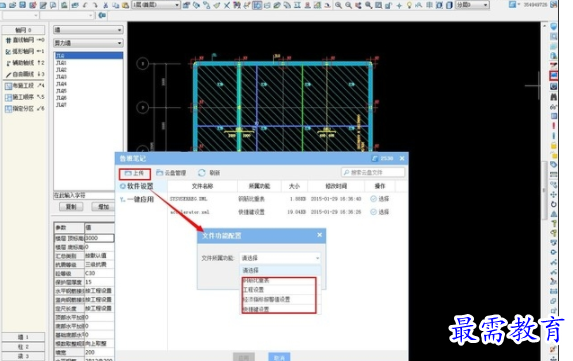Close the 文件功能配置 popup

pos(319,235)
